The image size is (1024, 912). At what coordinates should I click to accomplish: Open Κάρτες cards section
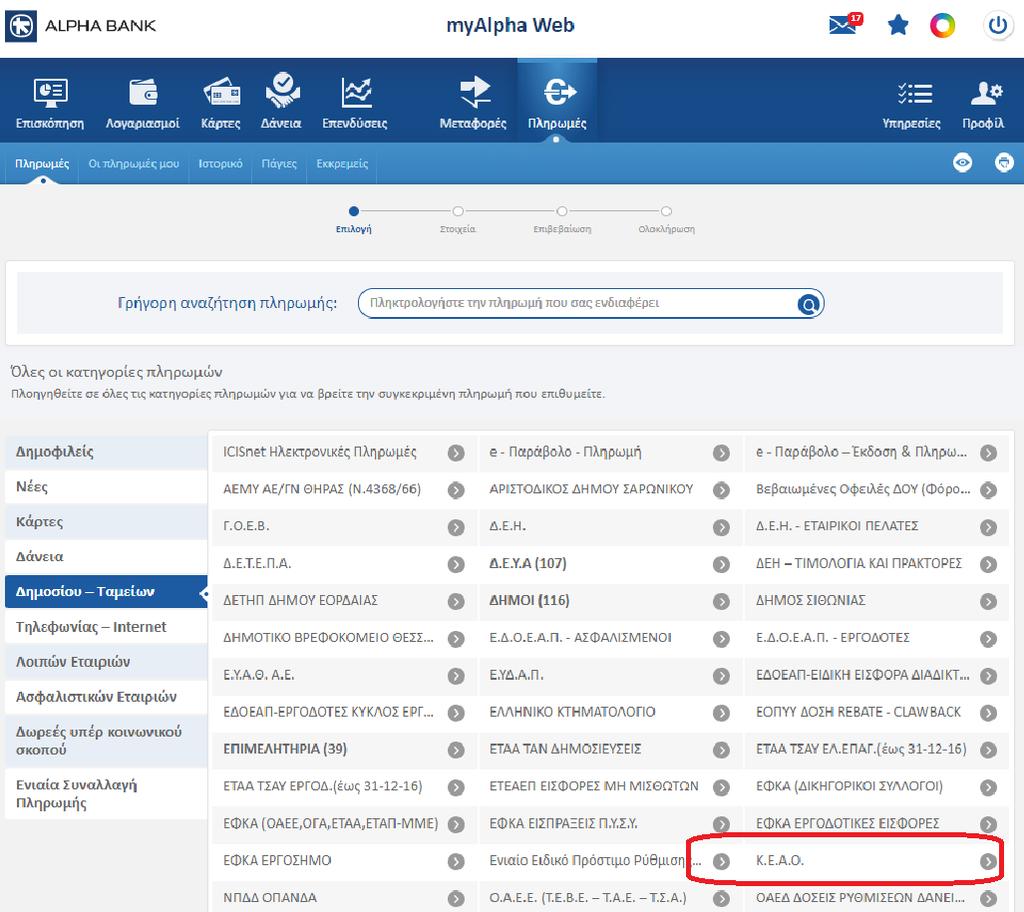[221, 103]
